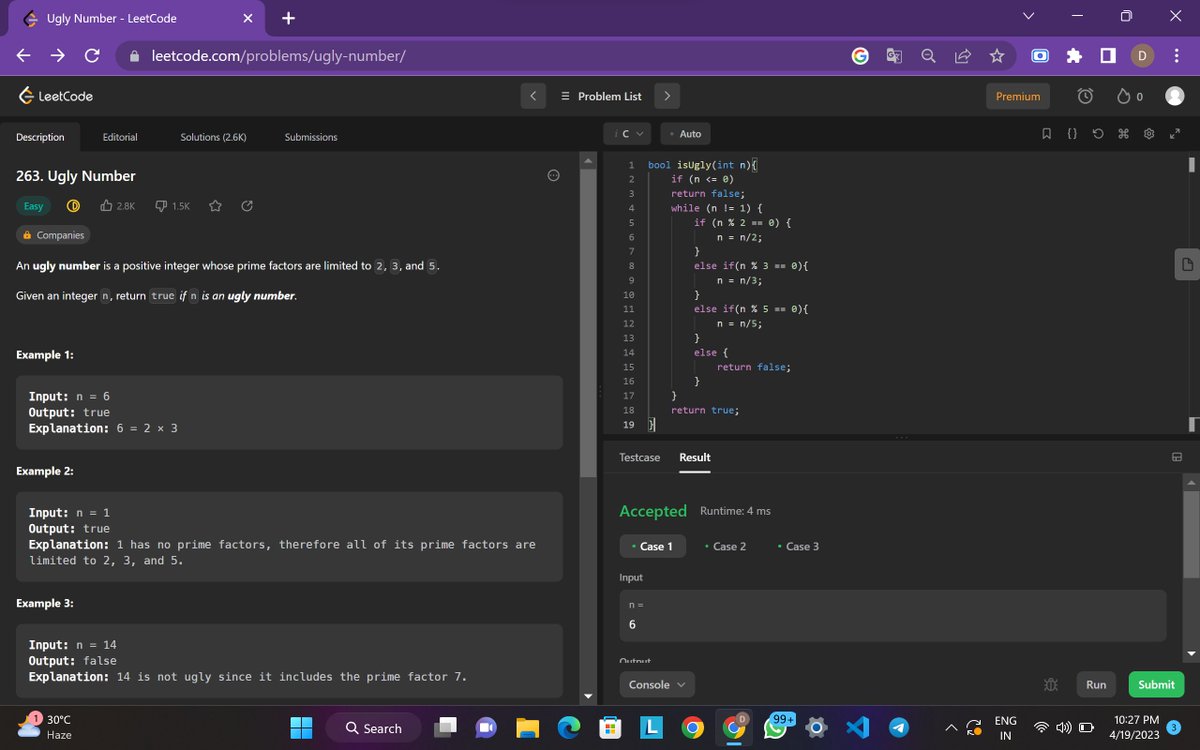Open the Companies tag
Viewport: 1200px width, 750px height.
[x=53, y=235]
